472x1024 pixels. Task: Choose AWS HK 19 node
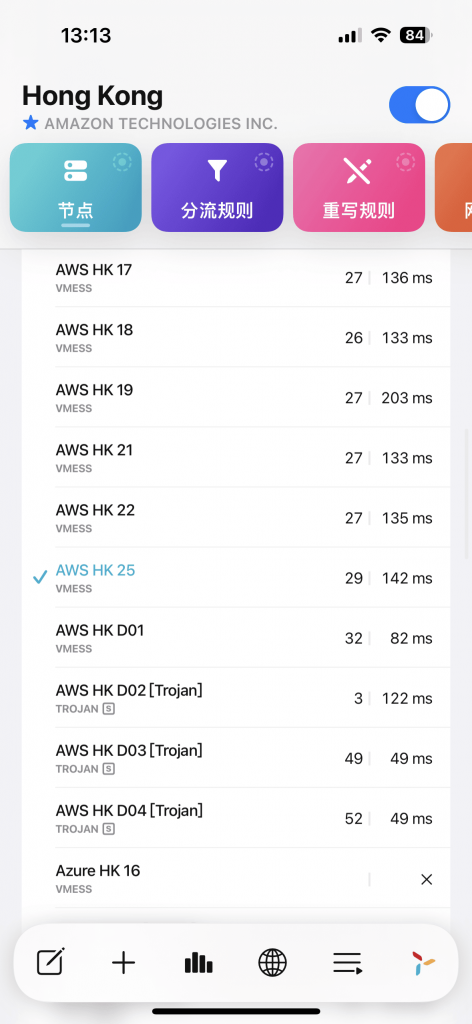[x=236, y=398]
